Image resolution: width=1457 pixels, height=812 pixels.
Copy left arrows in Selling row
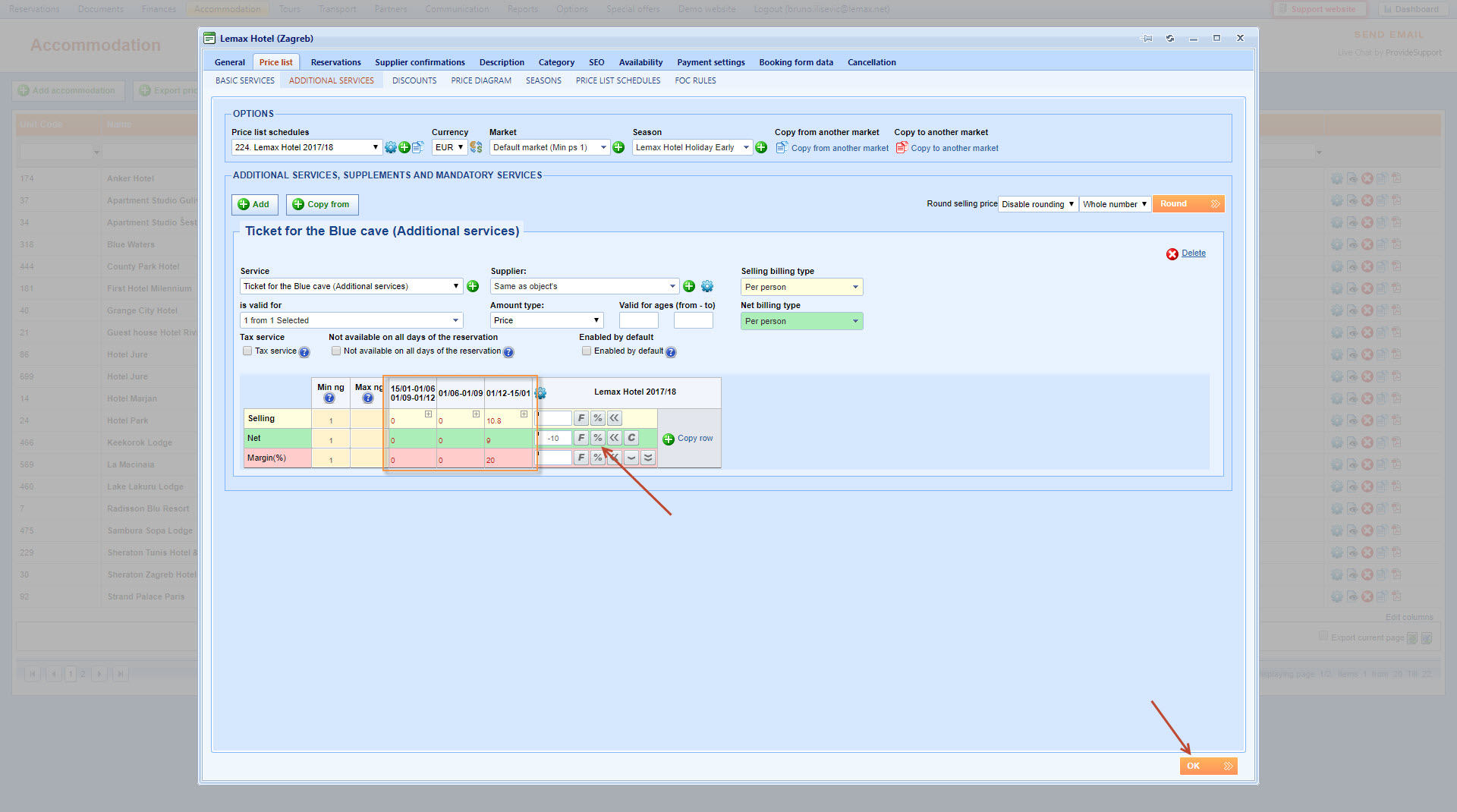pos(615,418)
